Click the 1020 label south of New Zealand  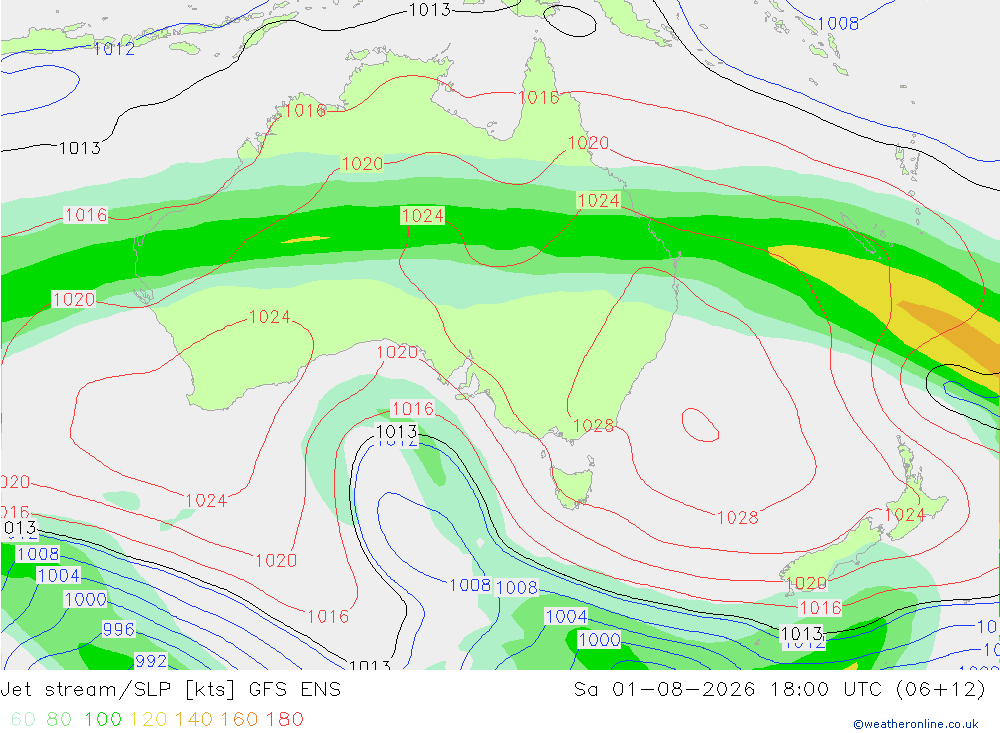pyautogui.click(x=806, y=583)
